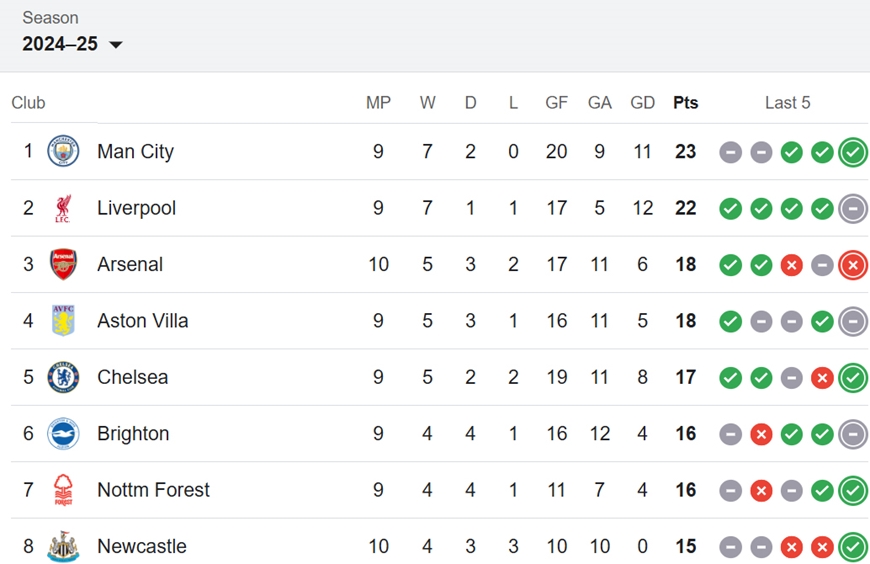Click the Man City club crest
Viewport: 870px width, 564px height.
tap(63, 151)
